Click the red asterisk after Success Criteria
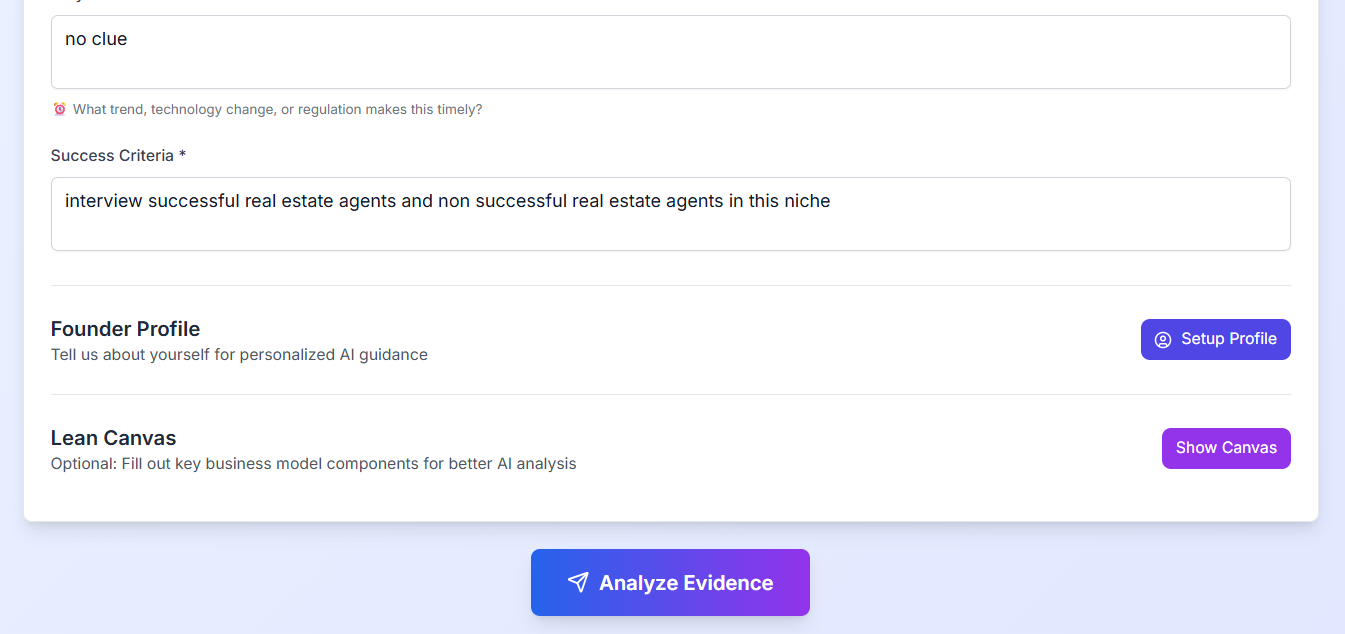Image resolution: width=1345 pixels, height=634 pixels. (x=183, y=156)
